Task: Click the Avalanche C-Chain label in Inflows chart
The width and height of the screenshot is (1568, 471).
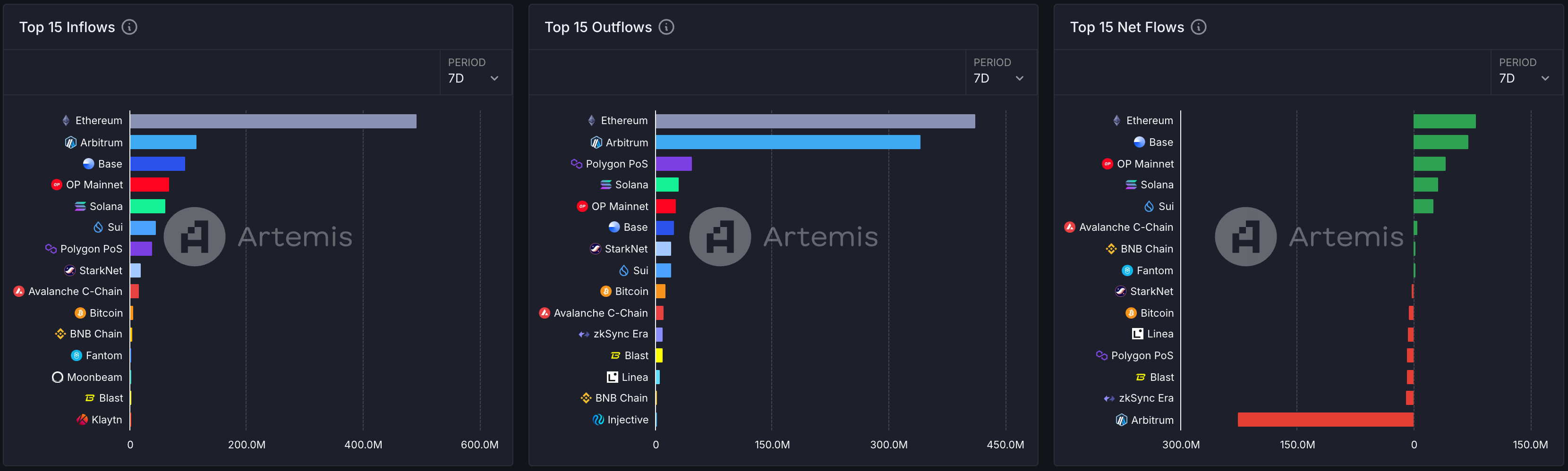Action: (75, 292)
